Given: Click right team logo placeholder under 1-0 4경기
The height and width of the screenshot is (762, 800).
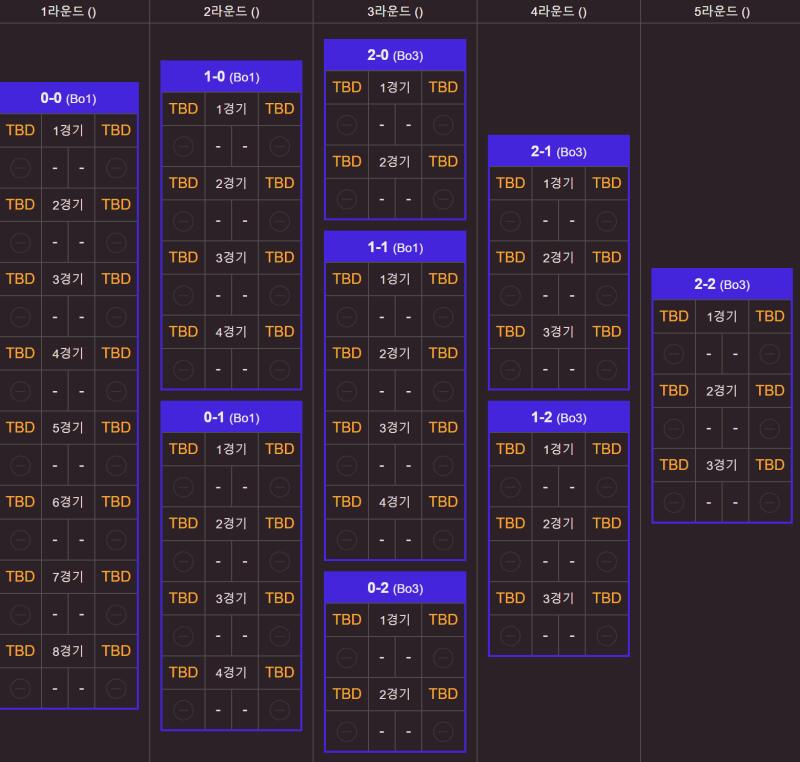Looking at the screenshot, I should tap(280, 369).
